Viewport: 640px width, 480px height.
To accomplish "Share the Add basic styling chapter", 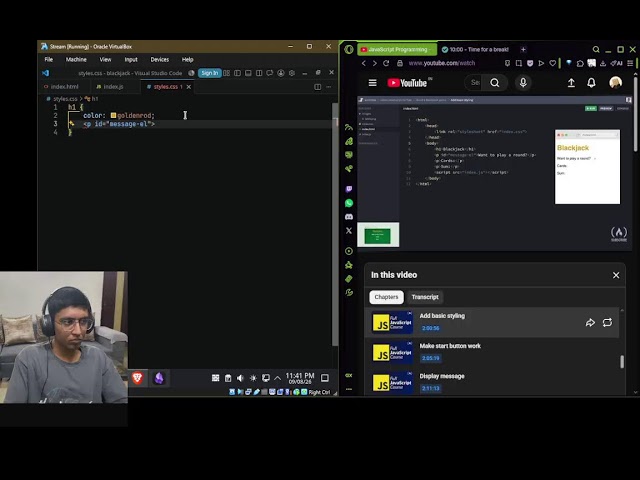I will 590,323.
